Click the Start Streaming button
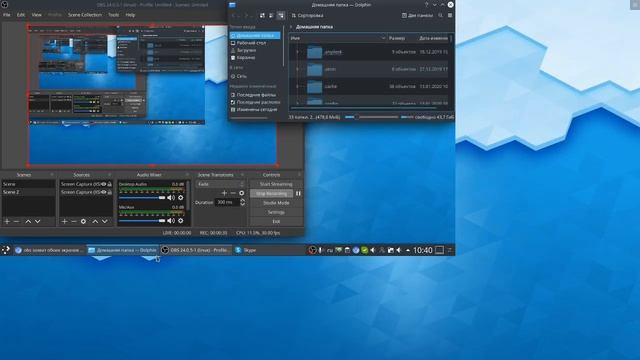640x360 pixels. tap(276, 184)
